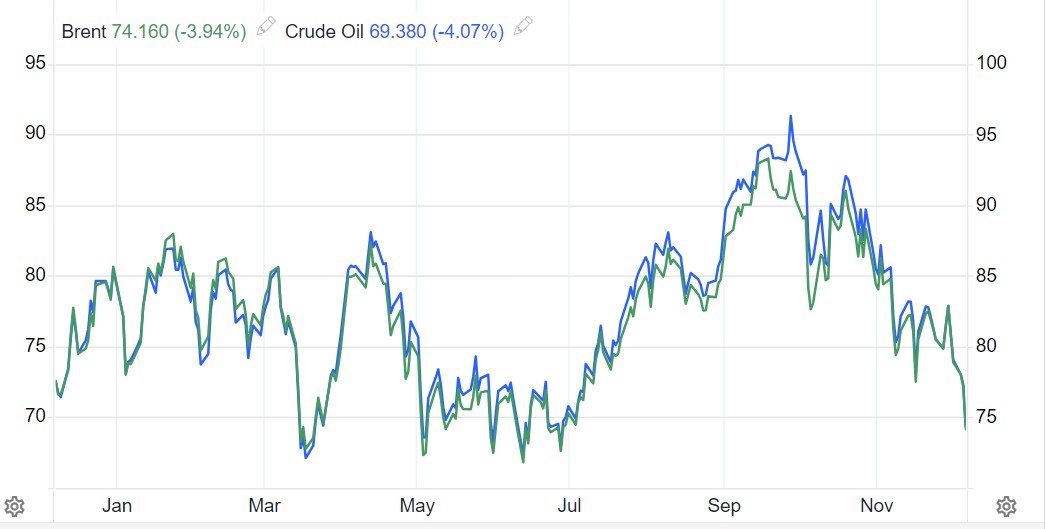Screen dimensions: 1045x529
Task: Jump to the Sep time axis label
Action: [724, 505]
